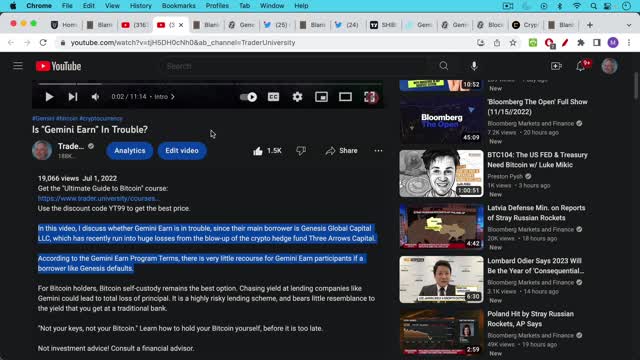
Task: Focus the YouTube search field
Action: [x=296, y=66]
